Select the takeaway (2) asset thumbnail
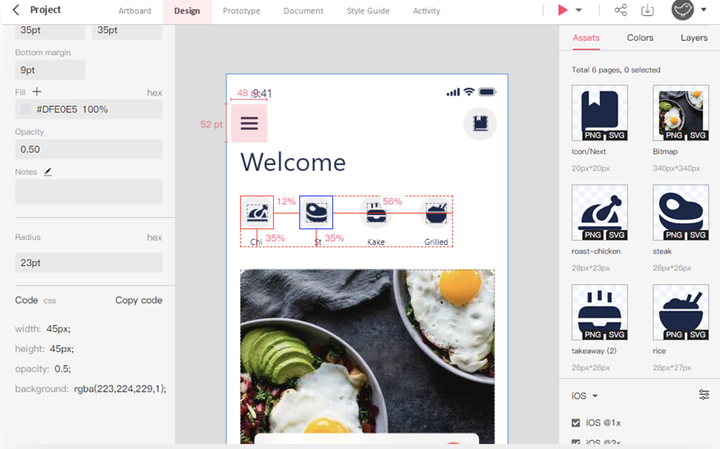 tap(600, 312)
